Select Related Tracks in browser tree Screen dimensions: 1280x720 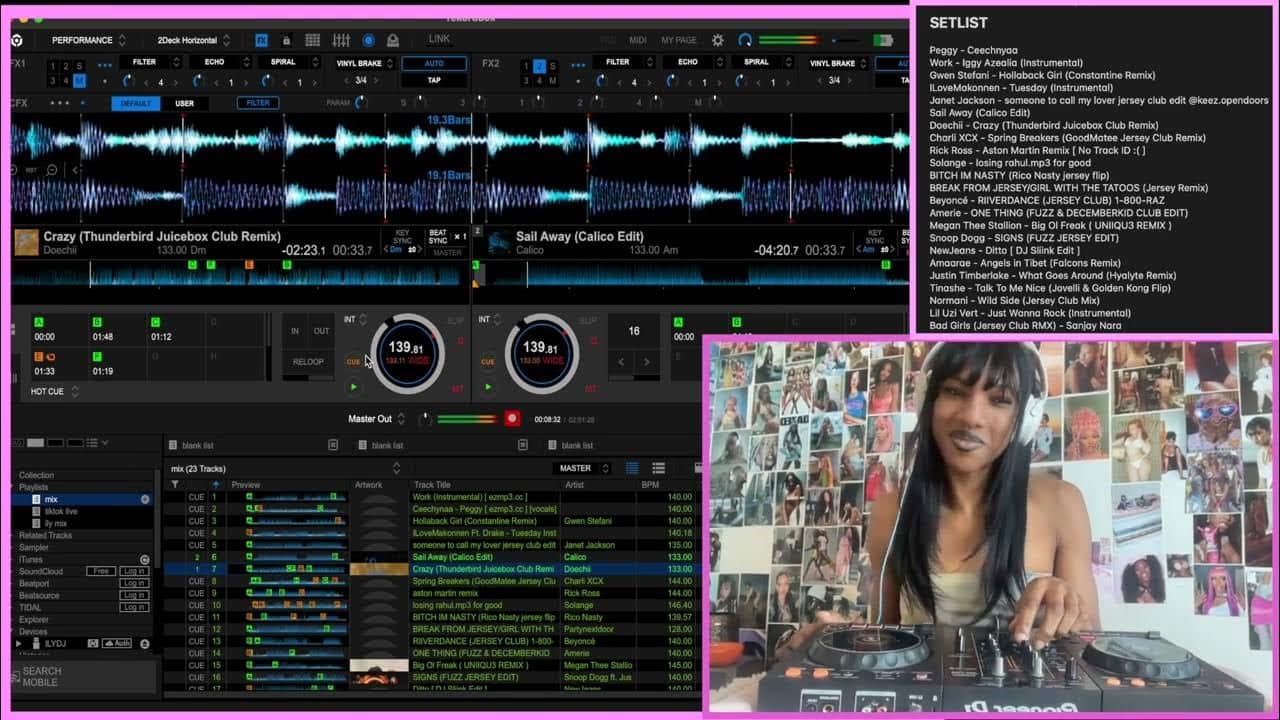46,535
